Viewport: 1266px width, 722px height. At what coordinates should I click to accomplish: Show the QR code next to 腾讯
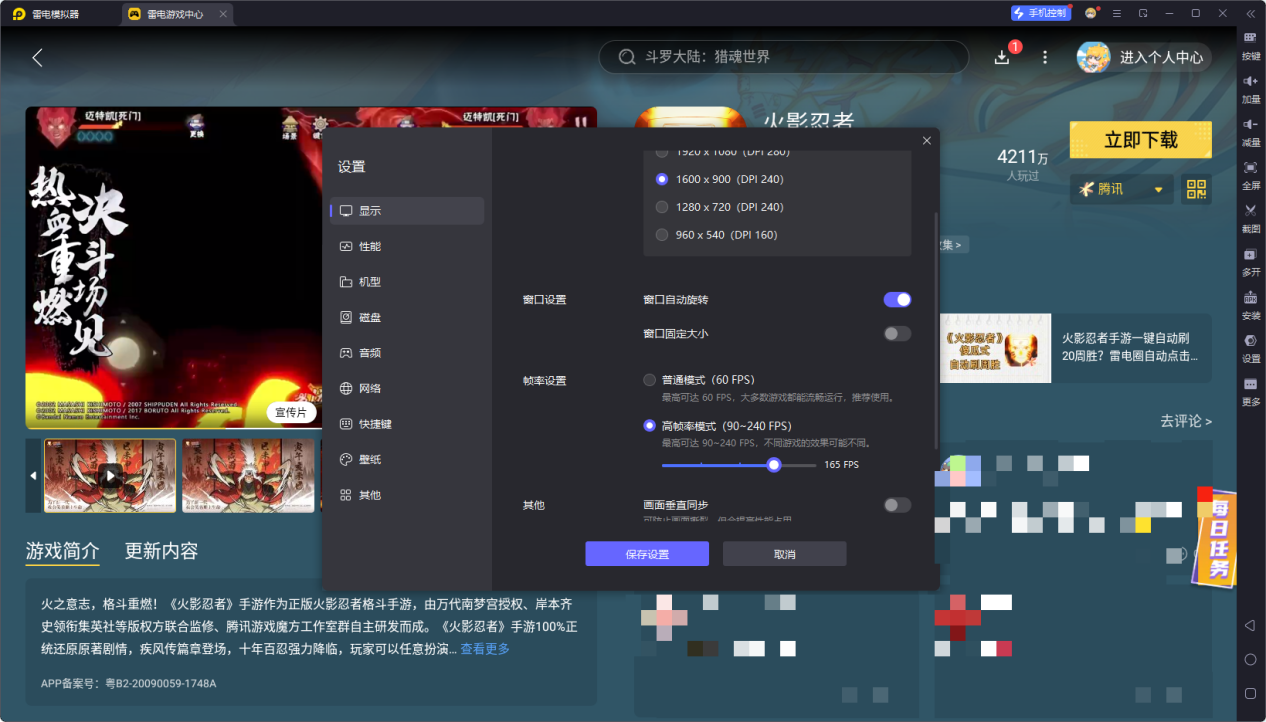tap(1196, 189)
